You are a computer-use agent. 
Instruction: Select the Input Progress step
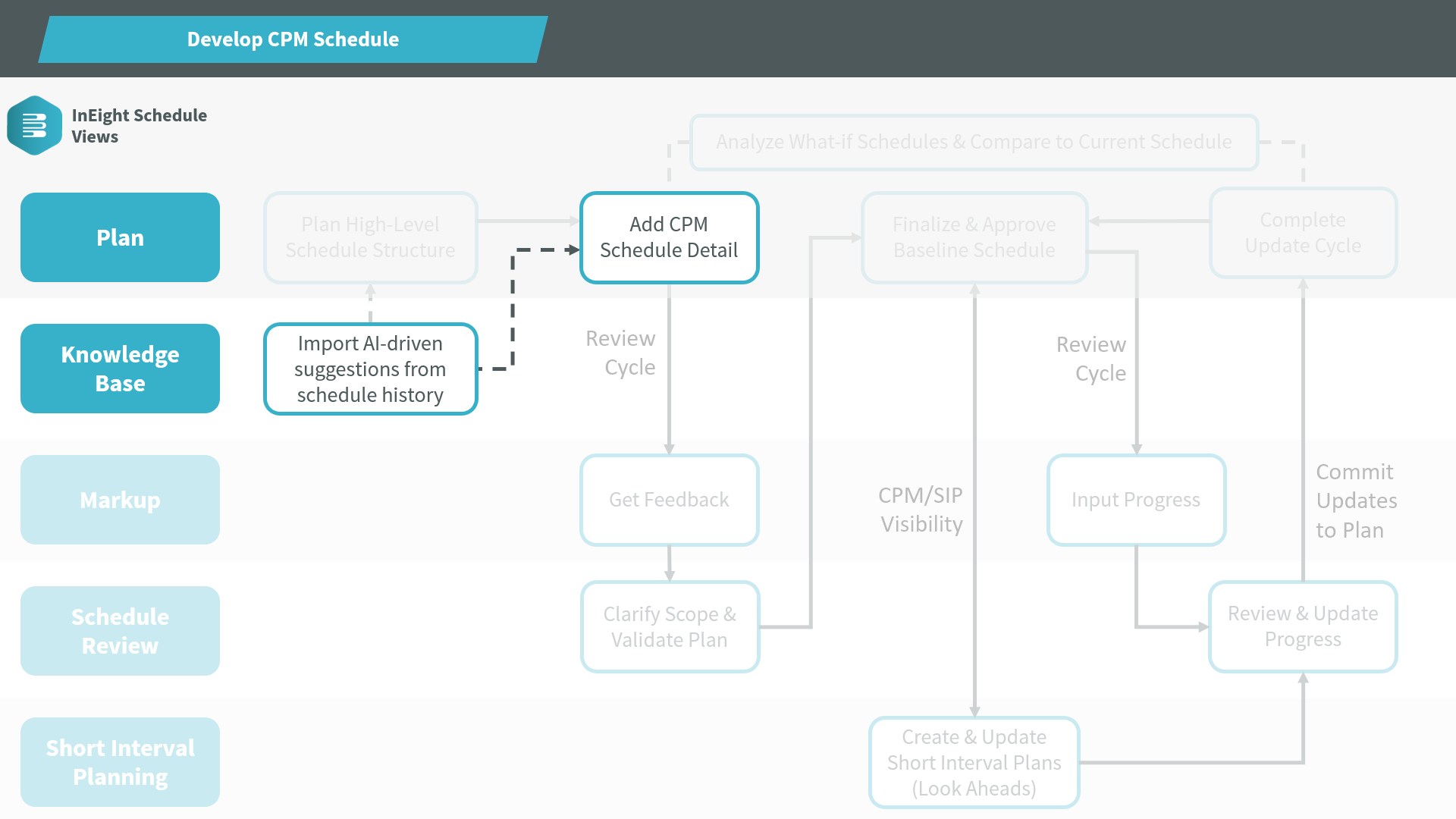click(1135, 500)
